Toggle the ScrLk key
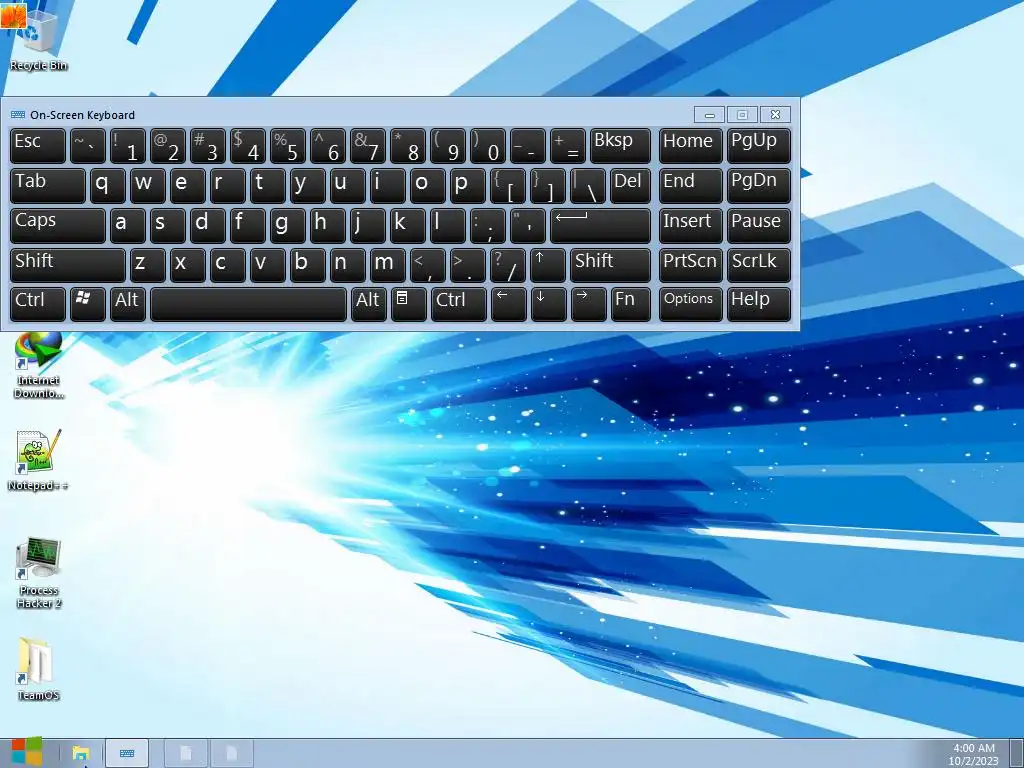Screen dimensions: 1024x768 click(x=758, y=264)
